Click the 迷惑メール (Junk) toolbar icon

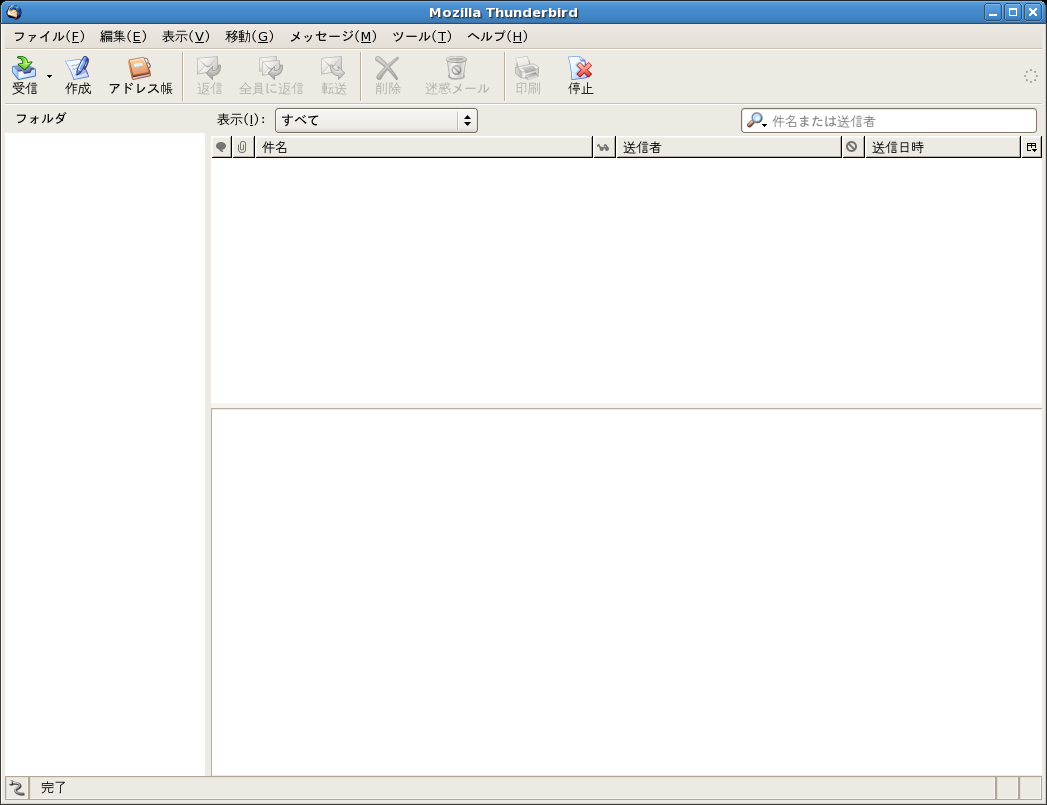(x=457, y=75)
